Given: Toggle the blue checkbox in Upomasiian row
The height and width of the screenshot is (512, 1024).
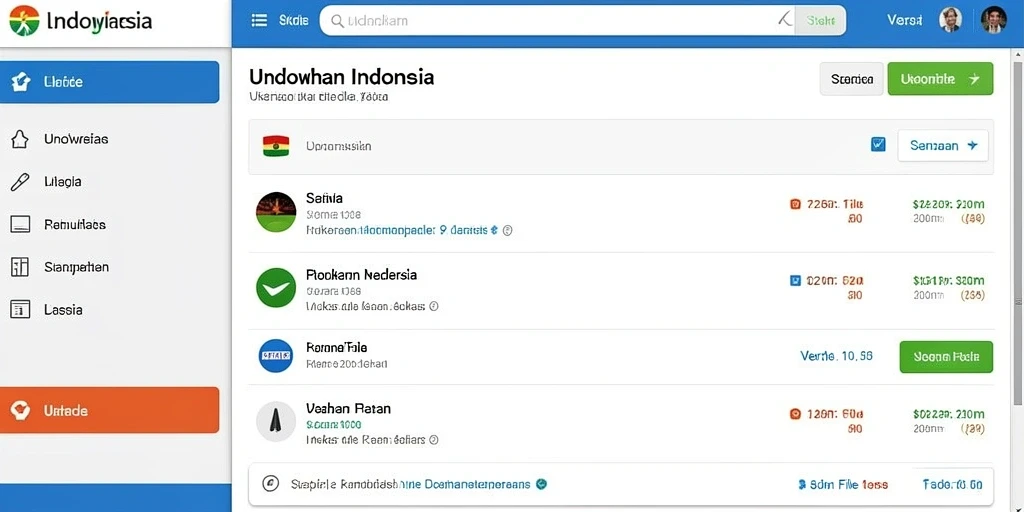Looking at the screenshot, I should tap(878, 144).
